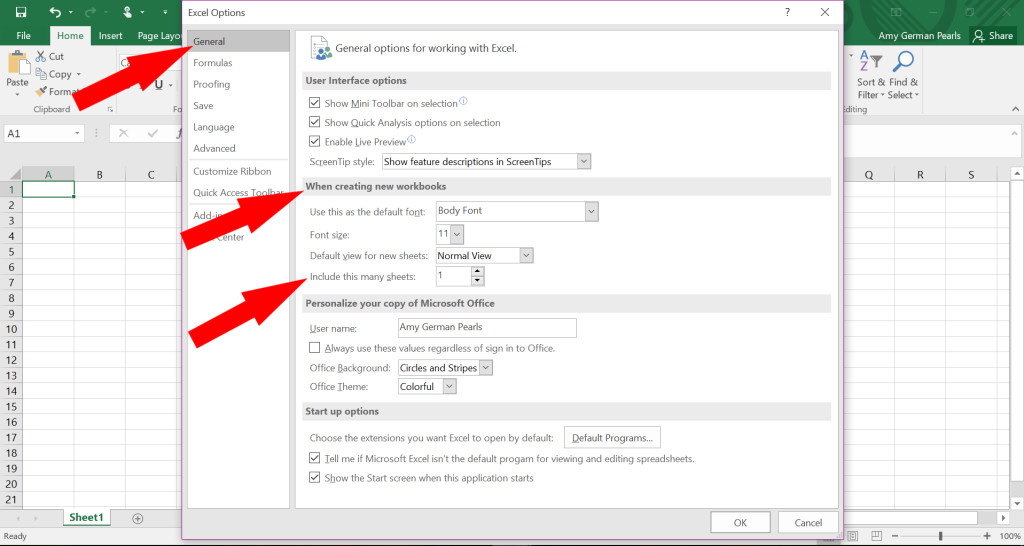Open the Office Background dropdown
Viewport: 1024px width, 546px height.
(486, 368)
